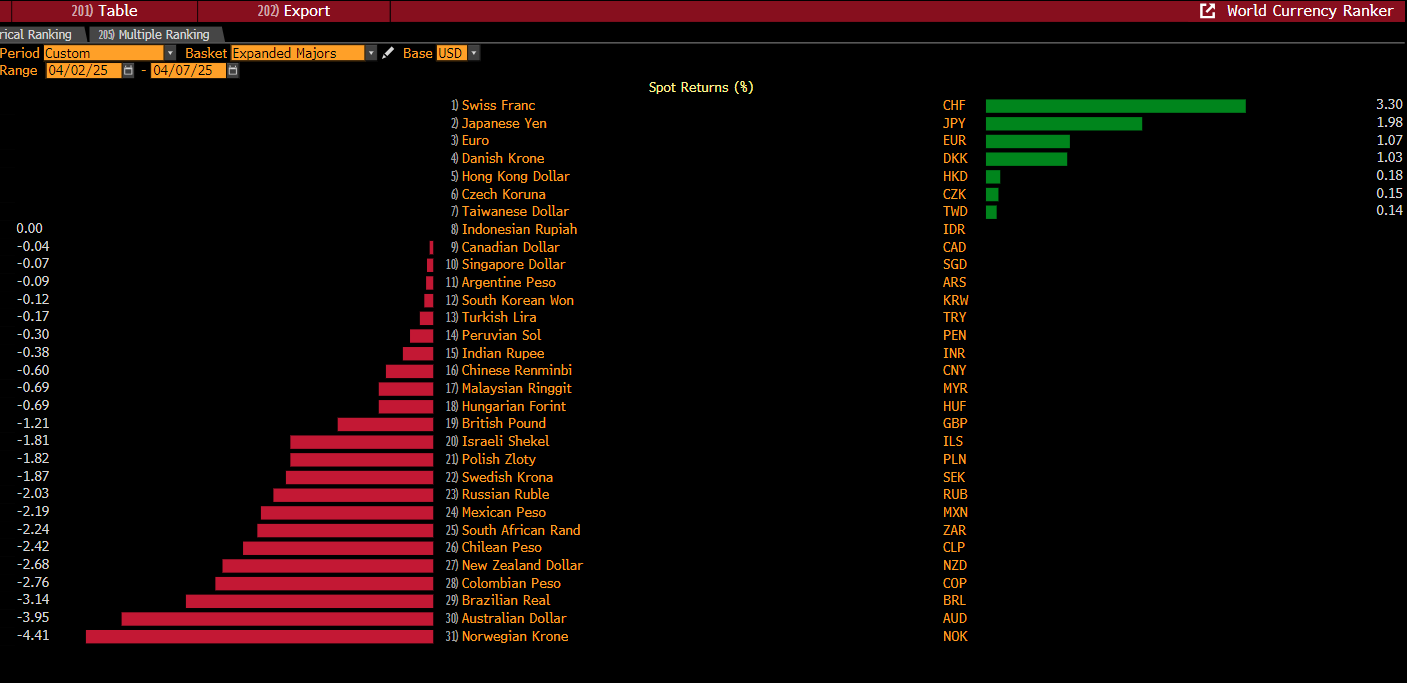
Task: Click the red Norwegian Krone return bar
Action: 259,637
